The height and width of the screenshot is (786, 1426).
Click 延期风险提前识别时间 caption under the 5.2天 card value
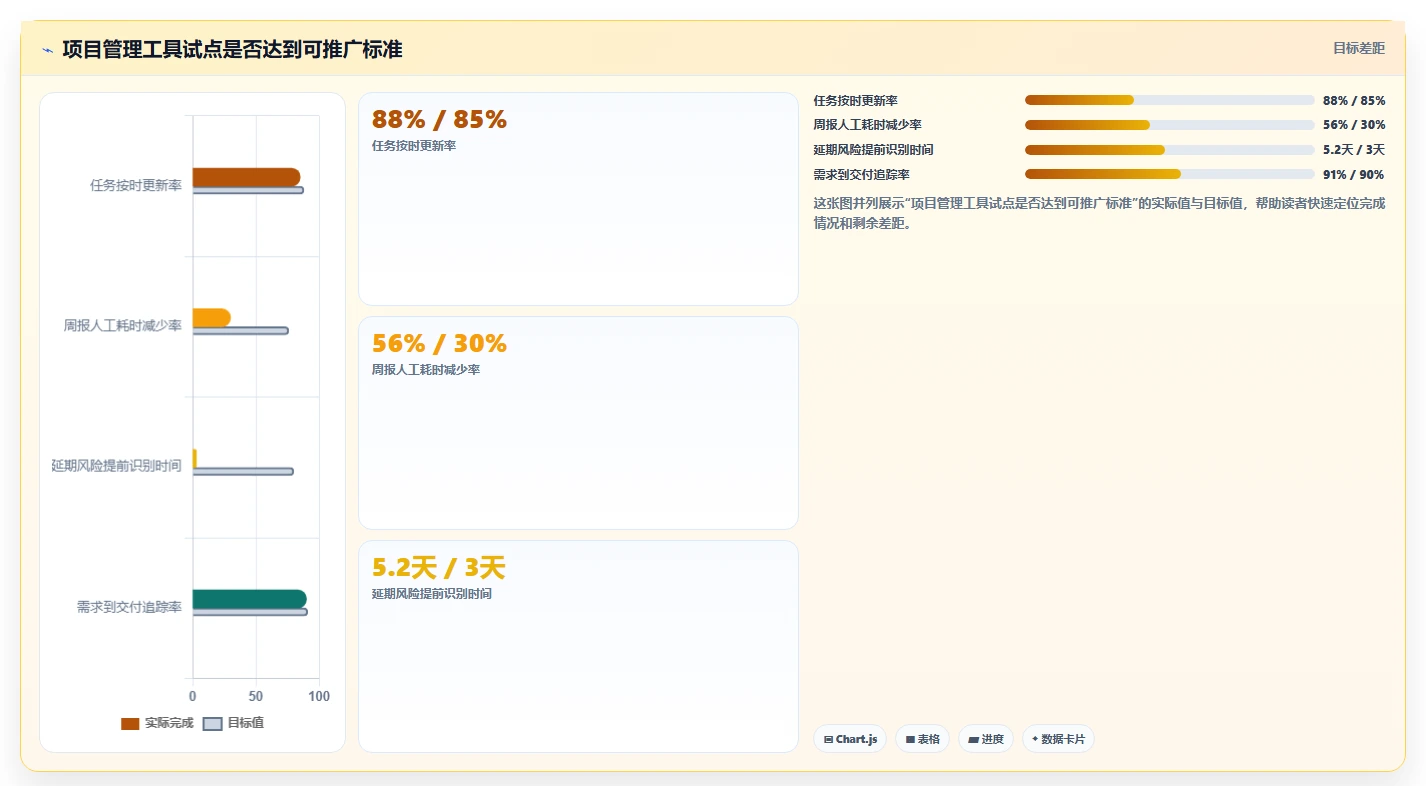431,594
